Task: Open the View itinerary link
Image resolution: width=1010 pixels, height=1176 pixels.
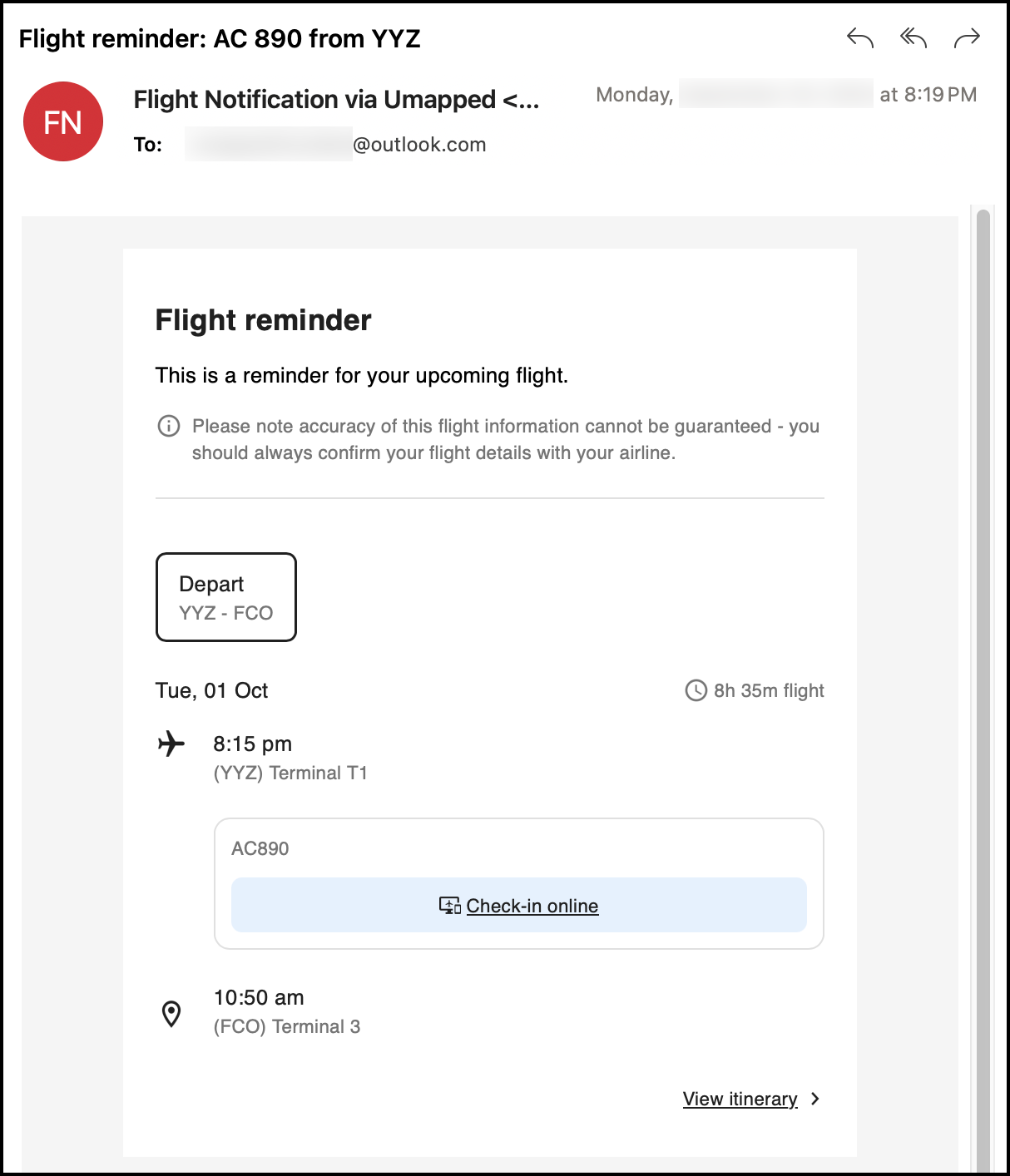Action: click(x=740, y=1099)
